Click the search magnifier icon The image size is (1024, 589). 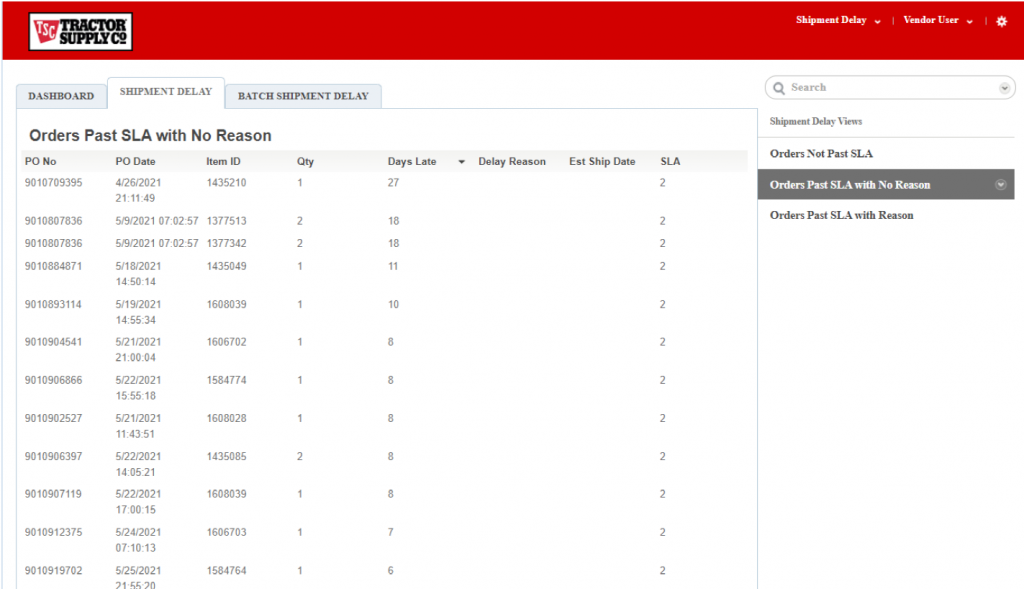[x=778, y=88]
